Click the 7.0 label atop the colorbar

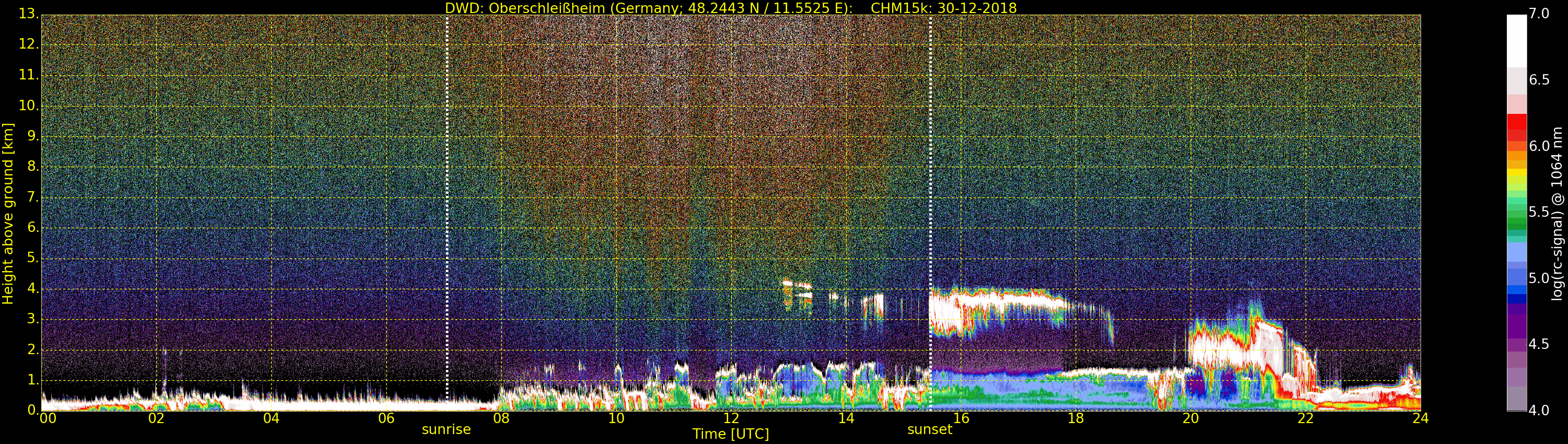(x=1539, y=14)
